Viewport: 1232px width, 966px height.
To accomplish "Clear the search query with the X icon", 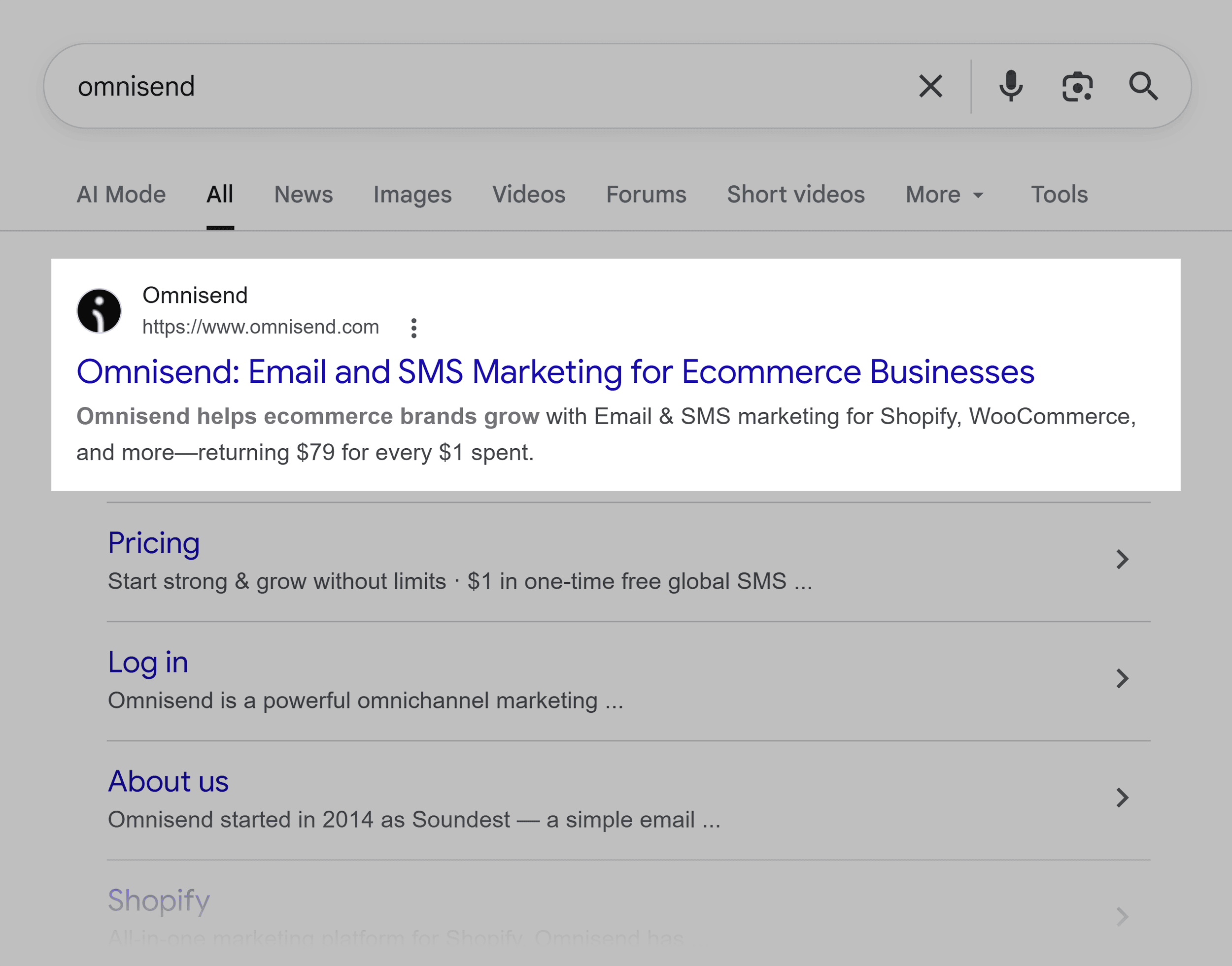I will tap(929, 86).
